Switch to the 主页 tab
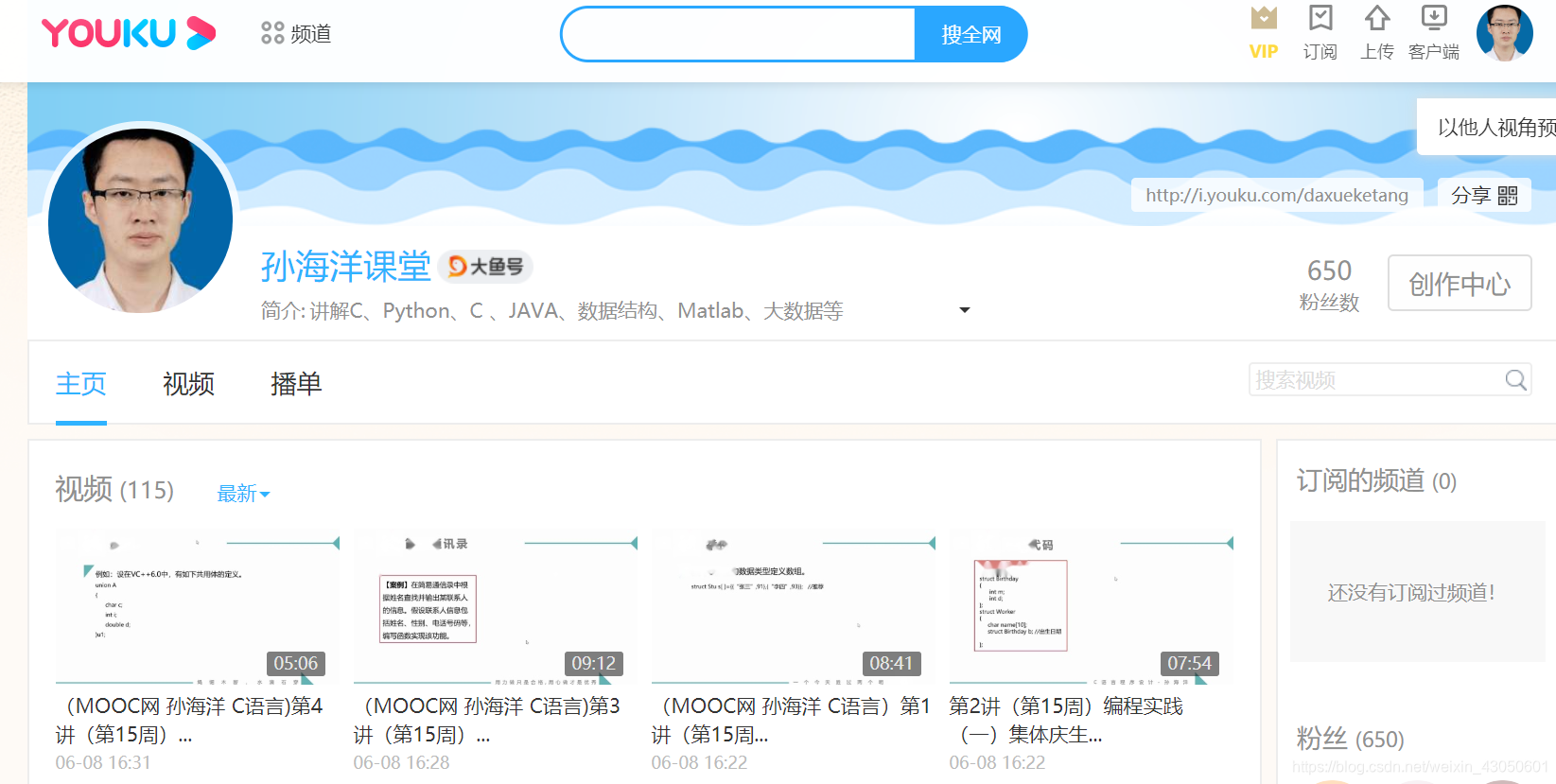1556x784 pixels. (x=81, y=384)
